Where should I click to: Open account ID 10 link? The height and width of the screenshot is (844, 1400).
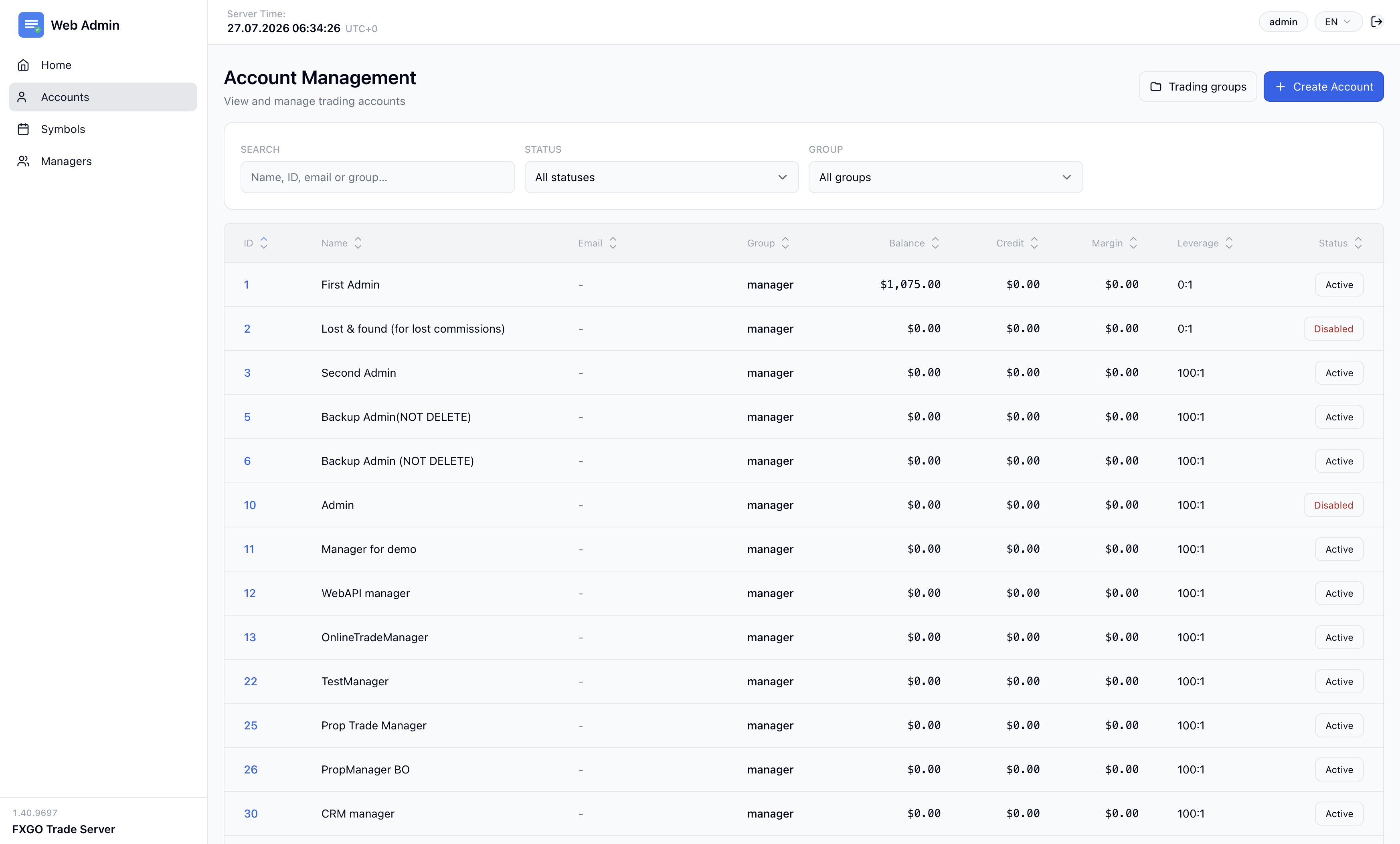[250, 505]
